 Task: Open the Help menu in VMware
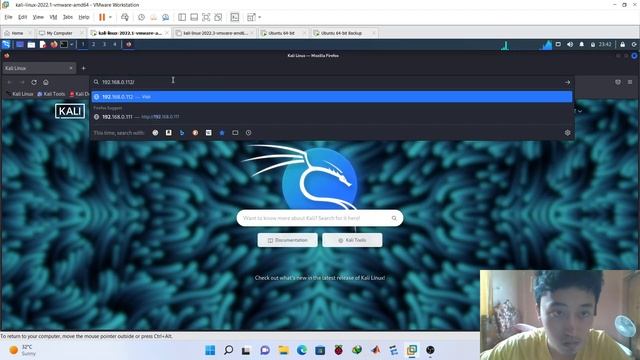pos(84,17)
